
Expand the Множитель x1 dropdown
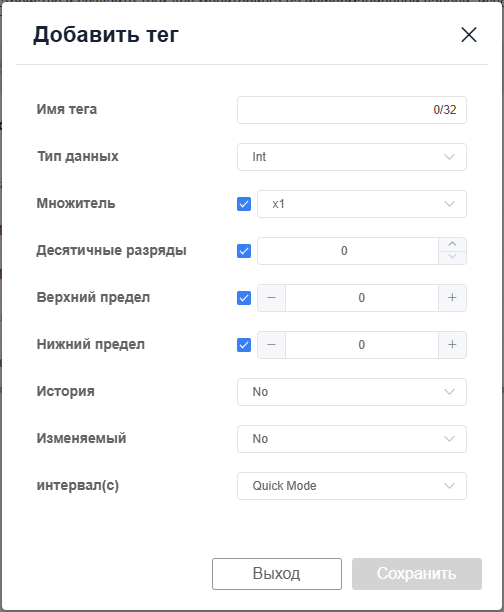(362, 204)
